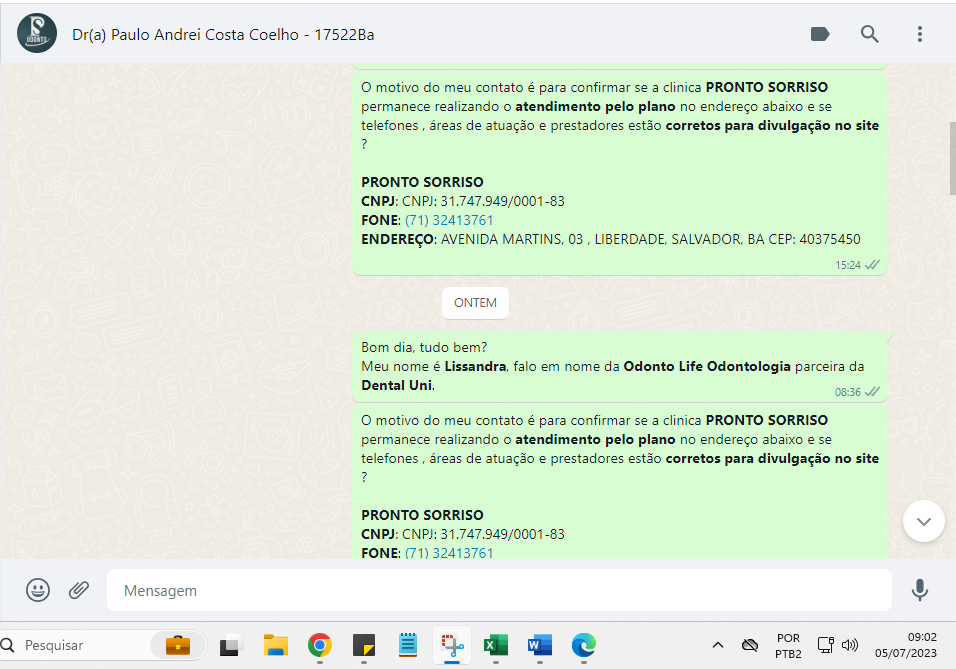
Task: Open Task View on the taskbar
Action: pos(231,645)
